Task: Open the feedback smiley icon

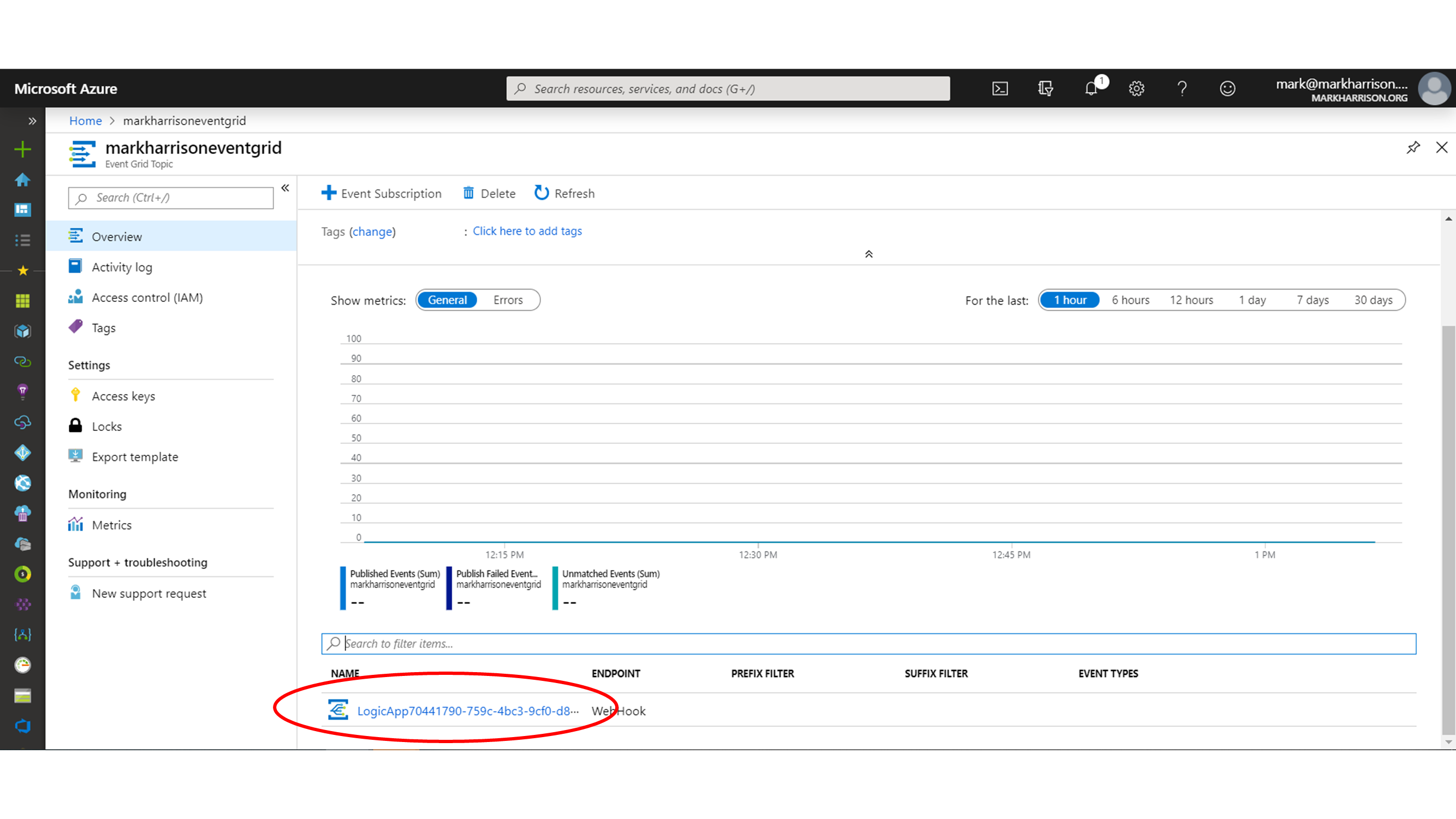Action: (1227, 89)
